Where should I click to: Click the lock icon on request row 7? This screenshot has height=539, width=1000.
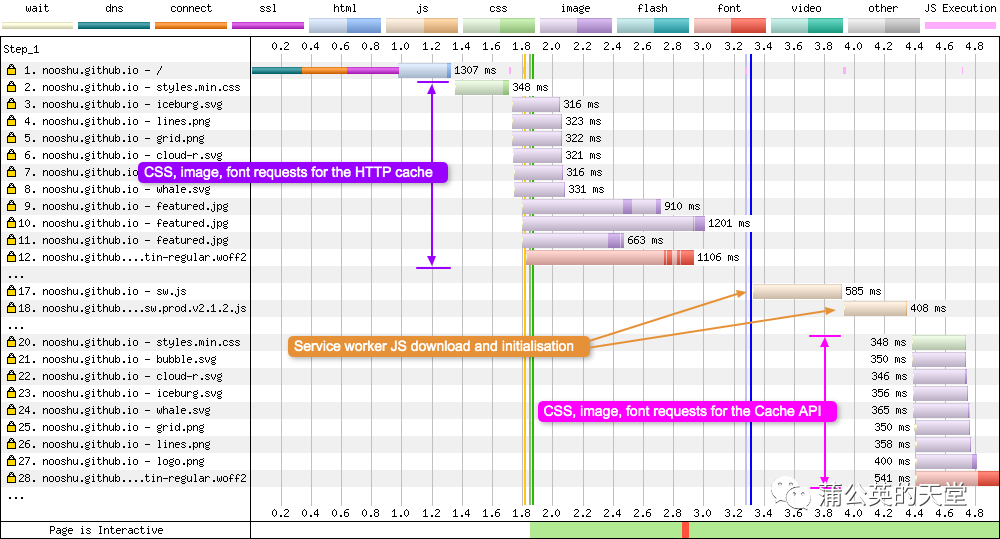(11, 172)
